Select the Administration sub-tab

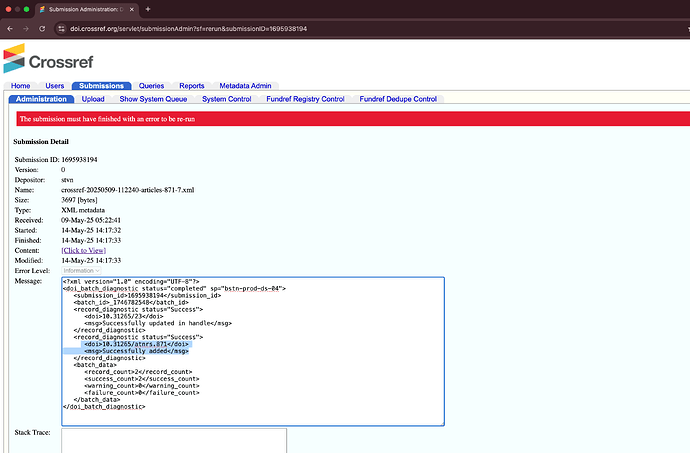pos(41,99)
